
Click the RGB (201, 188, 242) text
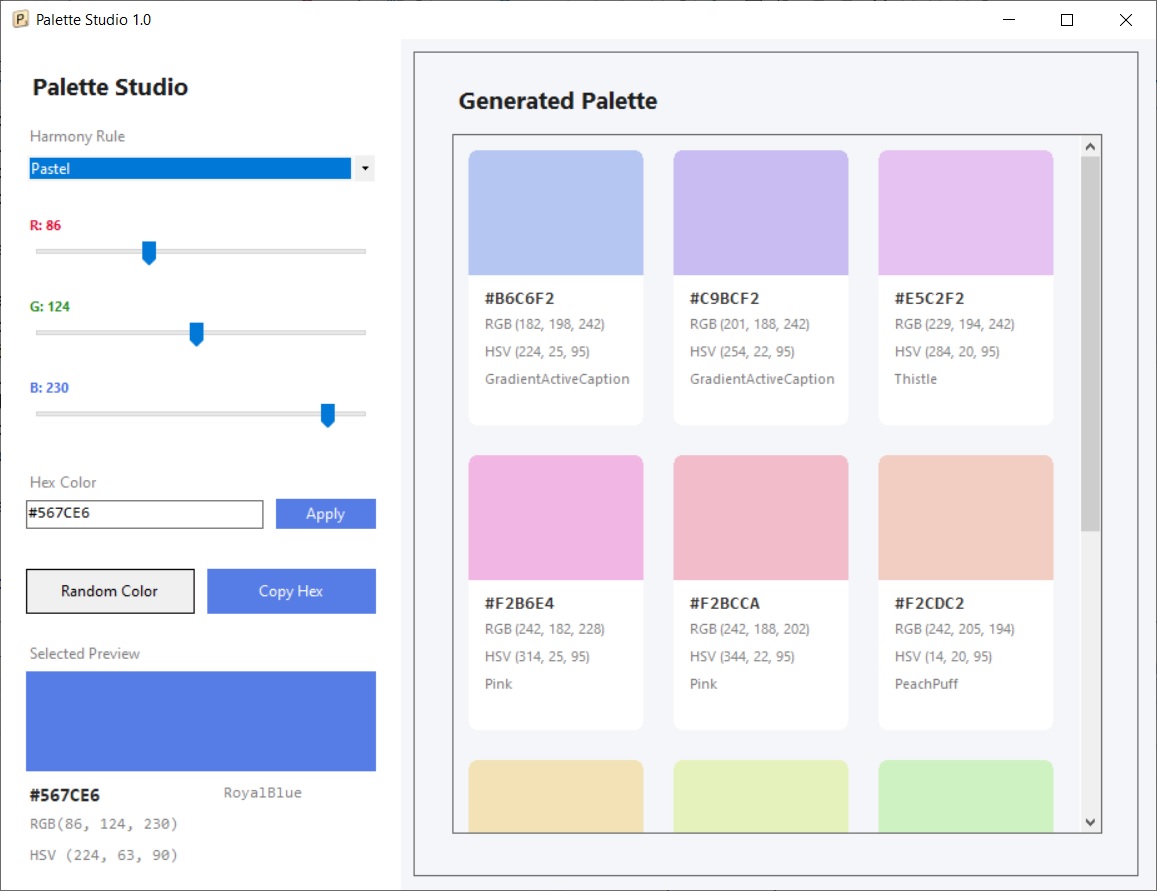(750, 324)
